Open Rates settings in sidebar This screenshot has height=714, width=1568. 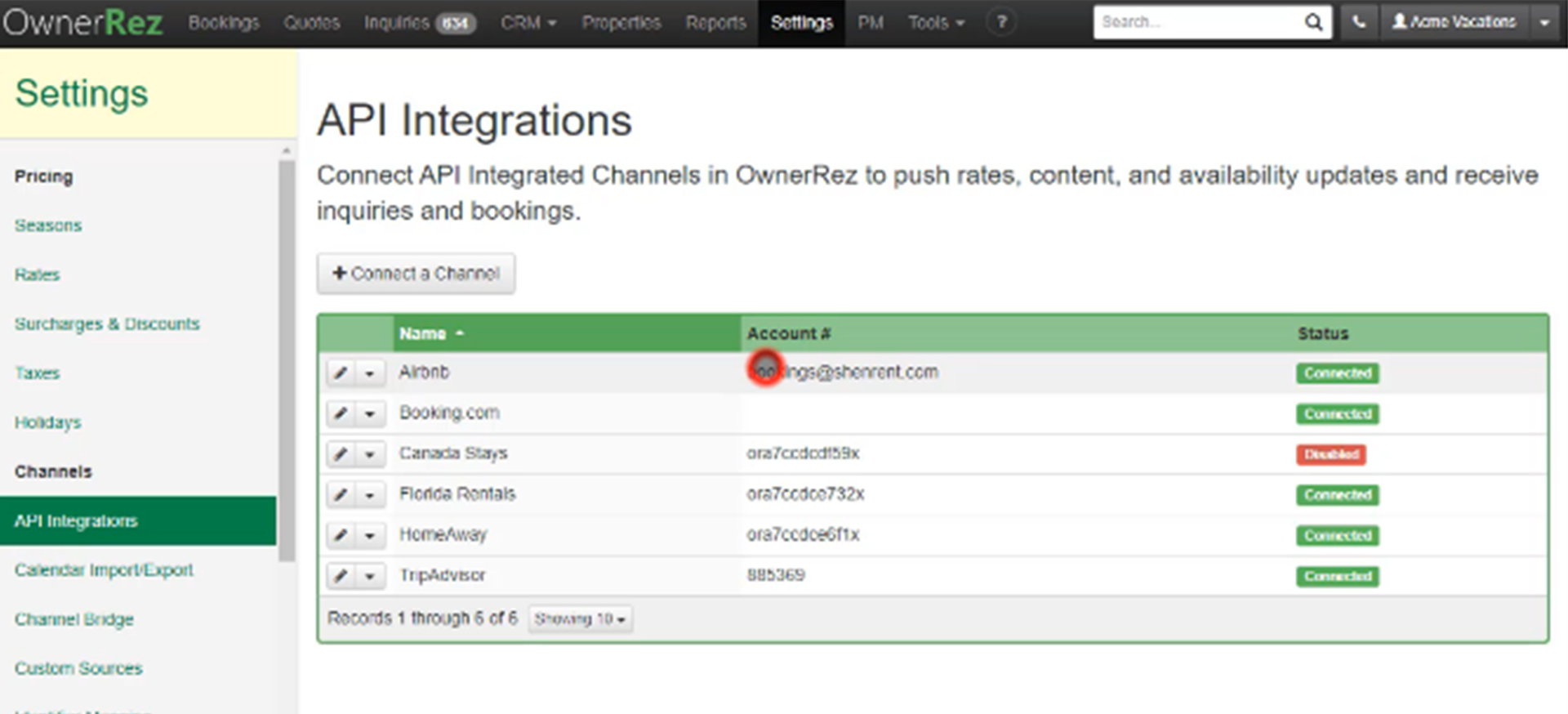pyautogui.click(x=38, y=274)
